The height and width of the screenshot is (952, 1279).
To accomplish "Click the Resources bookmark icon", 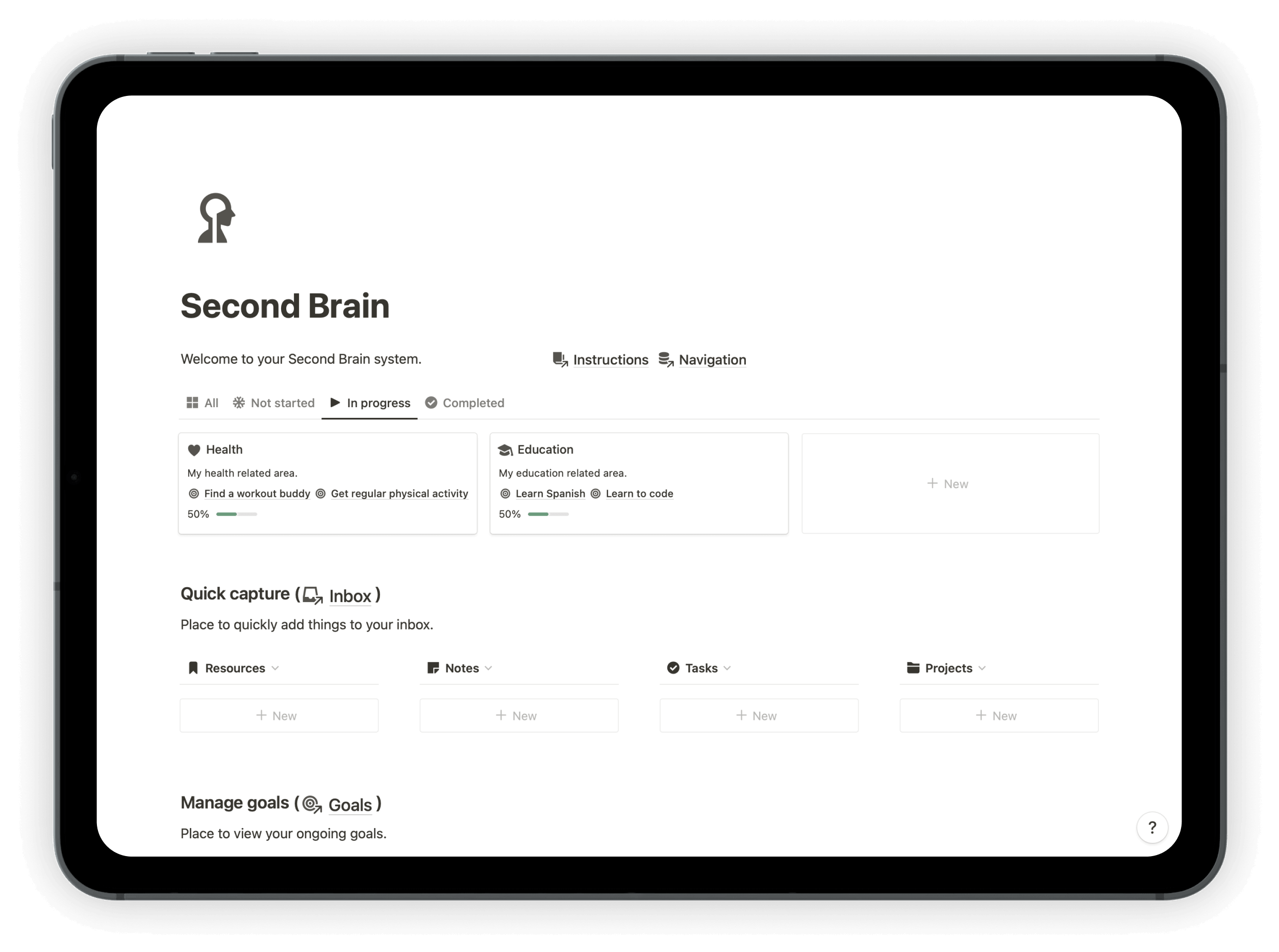I will pyautogui.click(x=192, y=667).
